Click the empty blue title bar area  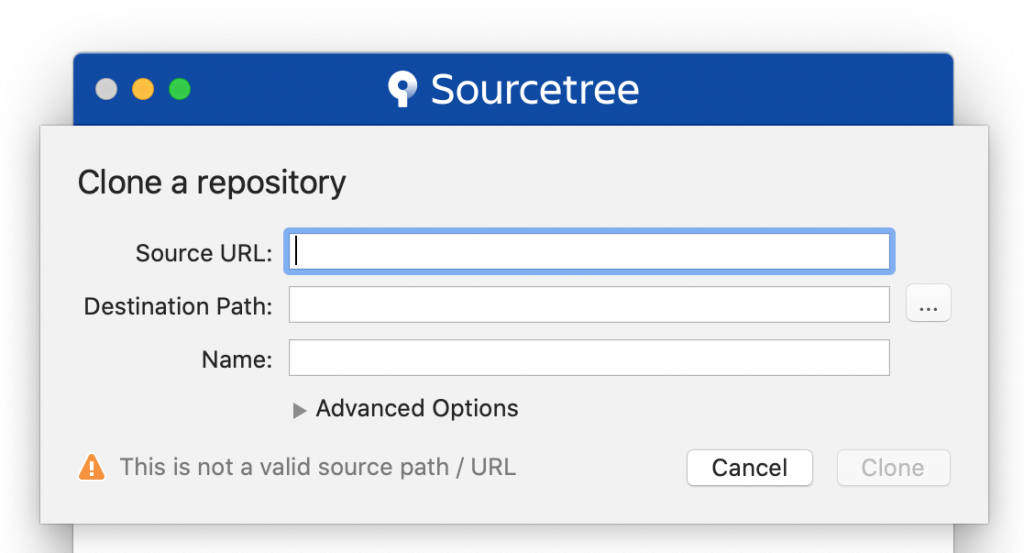pyautogui.click(x=800, y=90)
